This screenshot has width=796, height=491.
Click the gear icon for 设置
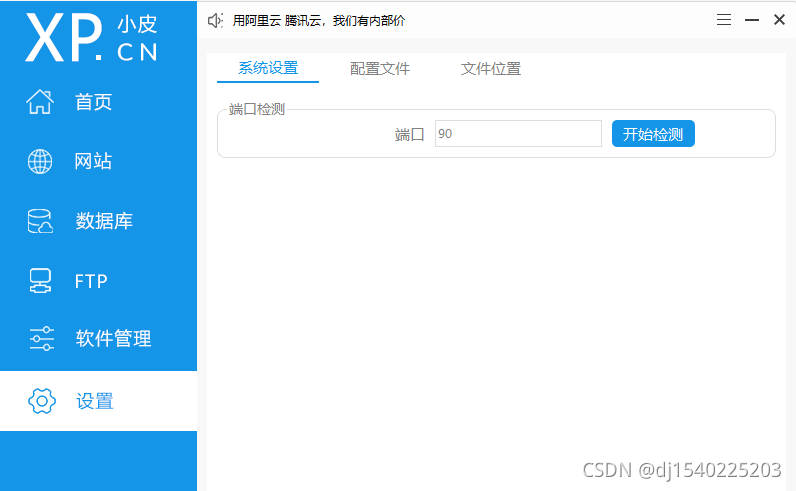(x=42, y=401)
